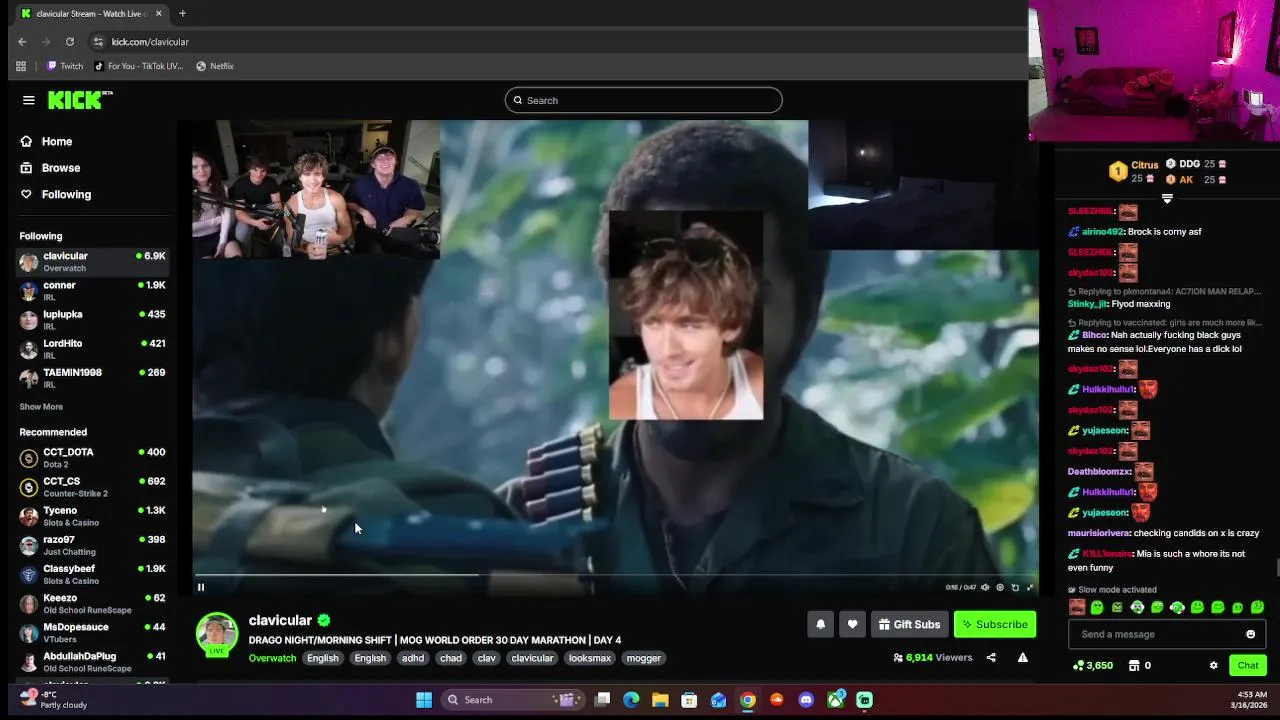Open the Windows Start menu
The image size is (1280, 720).
[x=424, y=700]
